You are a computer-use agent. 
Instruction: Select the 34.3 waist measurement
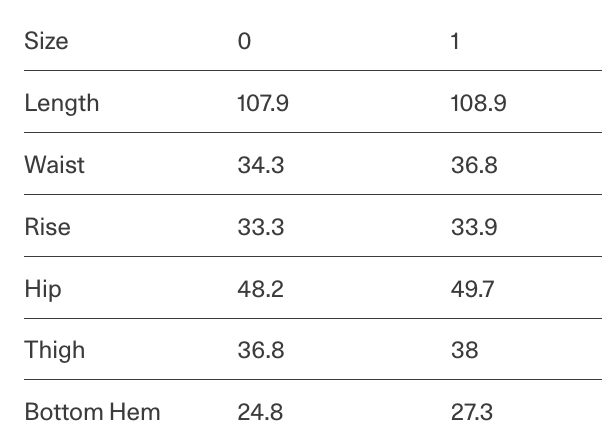tap(261, 165)
